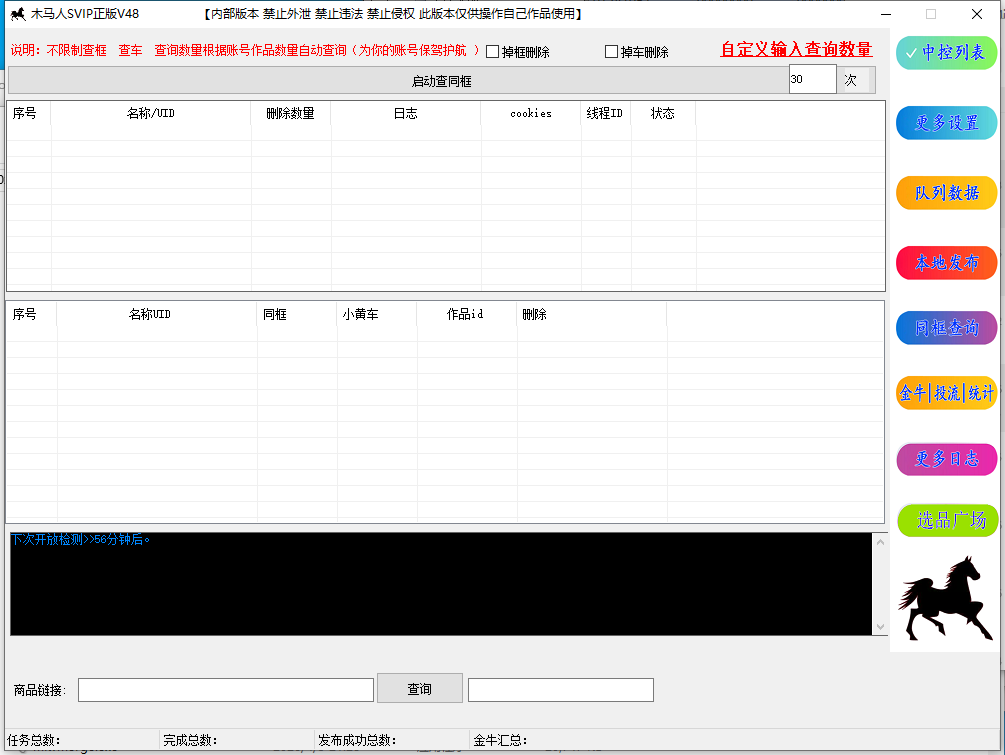
Task: Click scroll-down arrow of log console
Action: point(880,627)
